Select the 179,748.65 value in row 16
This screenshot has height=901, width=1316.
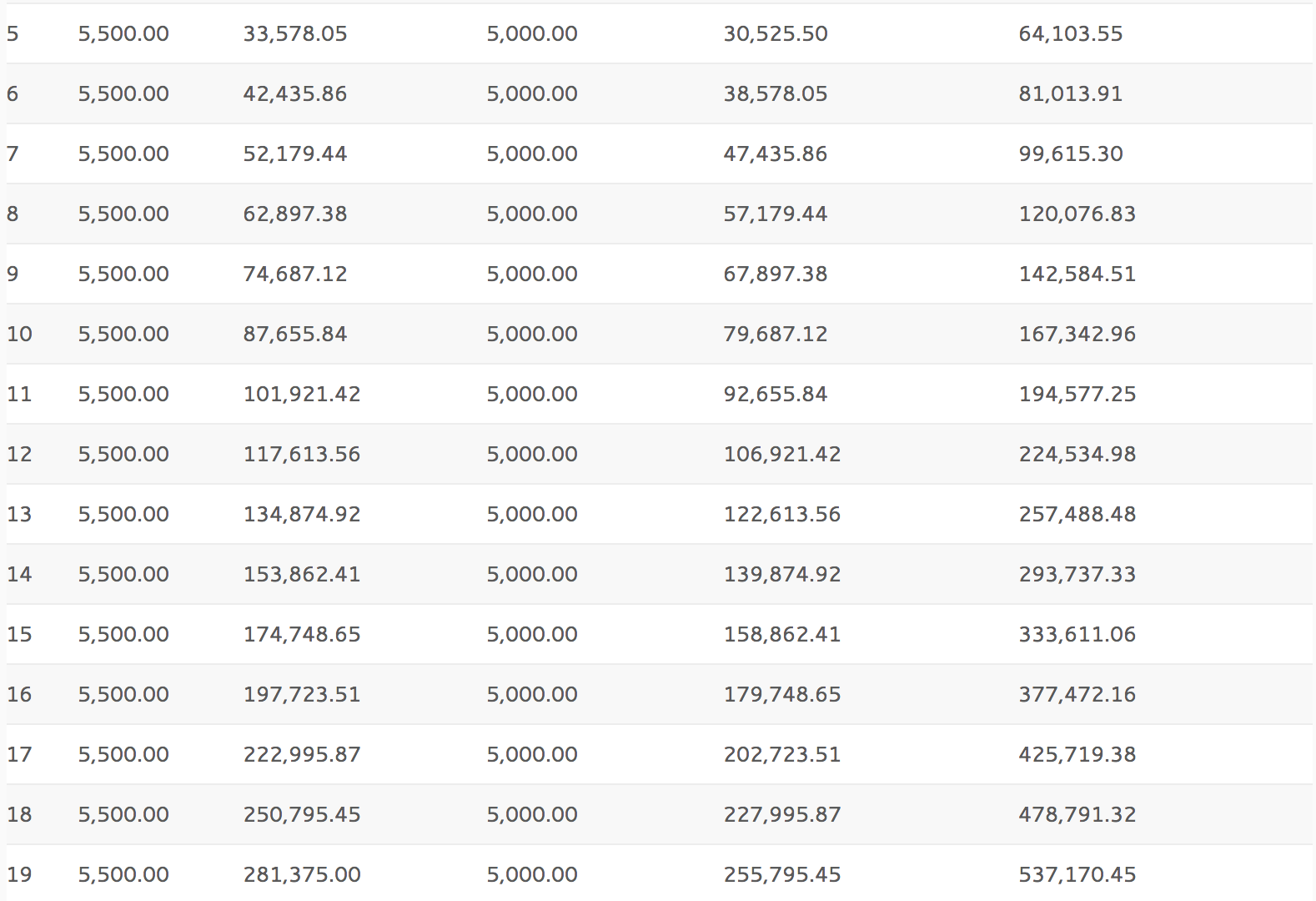click(x=782, y=694)
